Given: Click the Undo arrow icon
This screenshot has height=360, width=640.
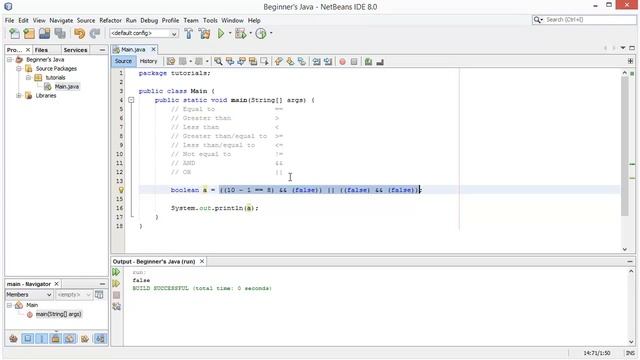Looking at the screenshot, I should tap(80, 33).
